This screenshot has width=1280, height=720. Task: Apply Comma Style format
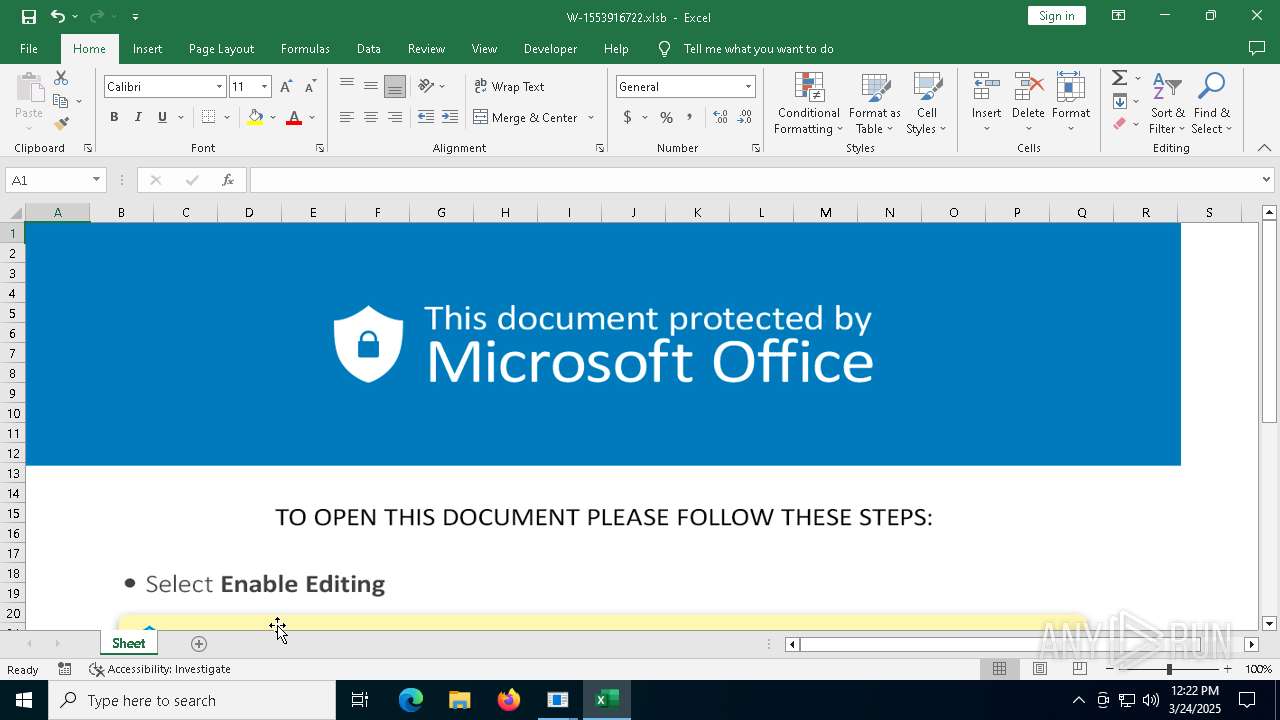point(690,117)
